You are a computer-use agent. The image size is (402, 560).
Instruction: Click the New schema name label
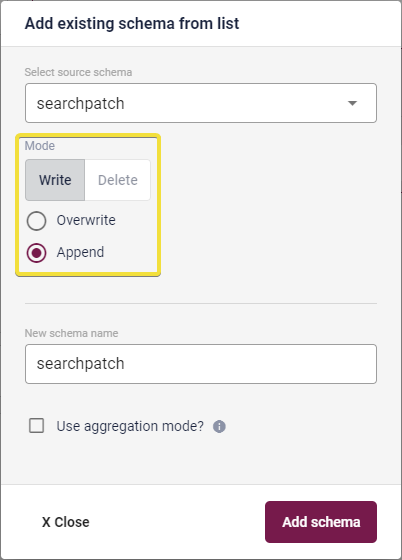[x=71, y=333]
